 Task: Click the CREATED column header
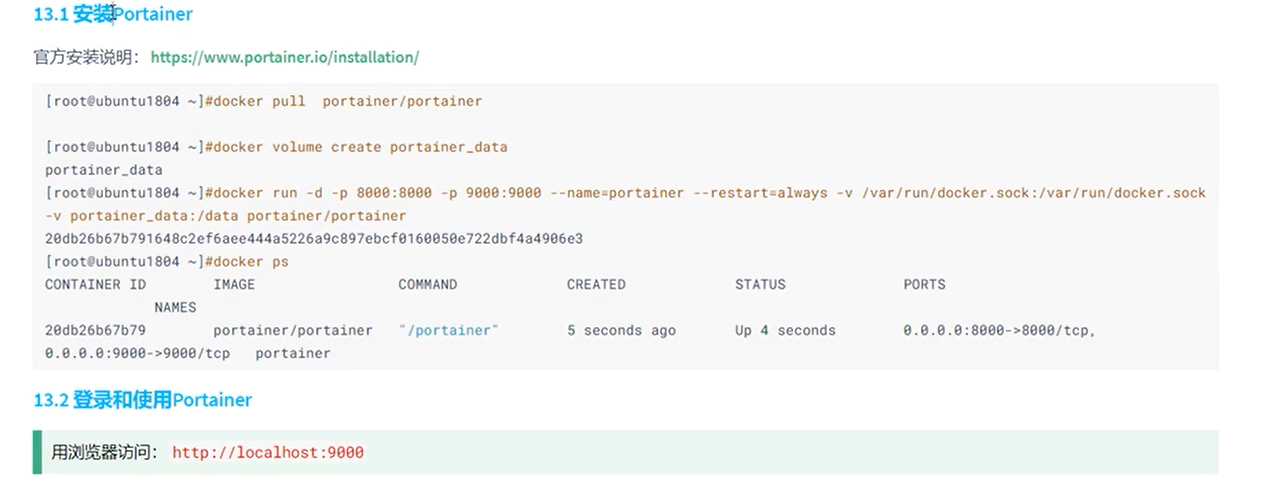point(596,284)
